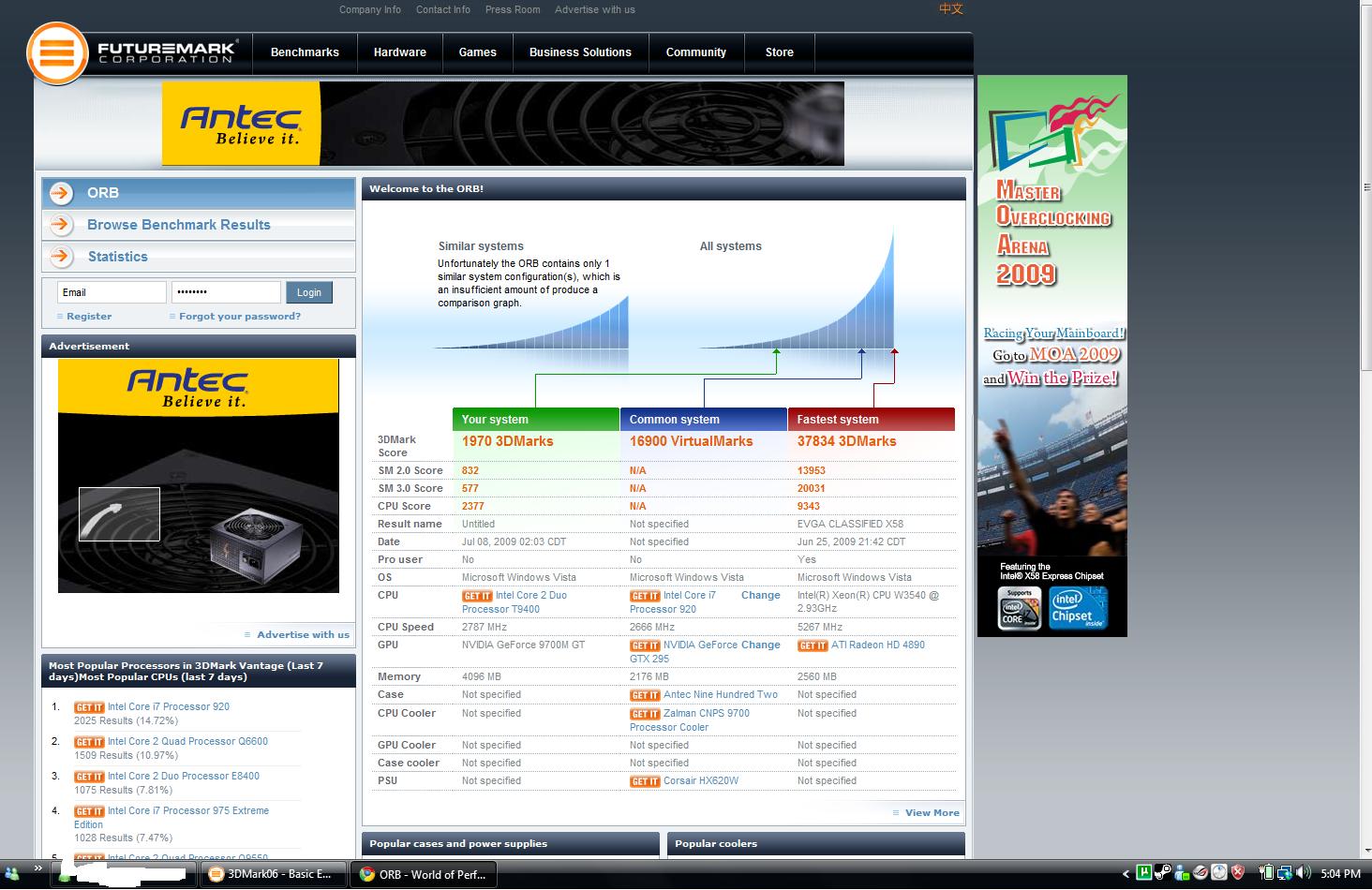Image resolution: width=1372 pixels, height=890 pixels.
Task: Click GET IT badge for popular Core 2 Quad Q6600
Action: [x=89, y=742]
